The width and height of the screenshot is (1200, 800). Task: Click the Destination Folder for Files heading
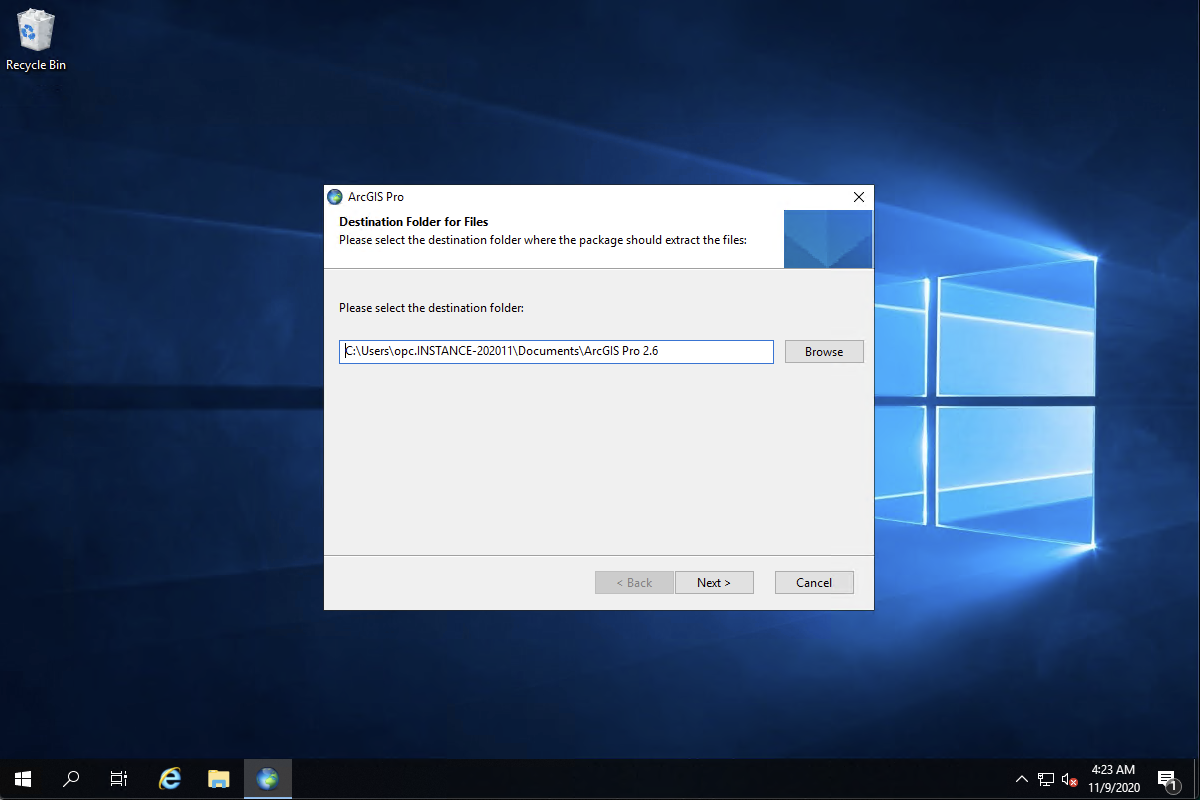point(413,221)
